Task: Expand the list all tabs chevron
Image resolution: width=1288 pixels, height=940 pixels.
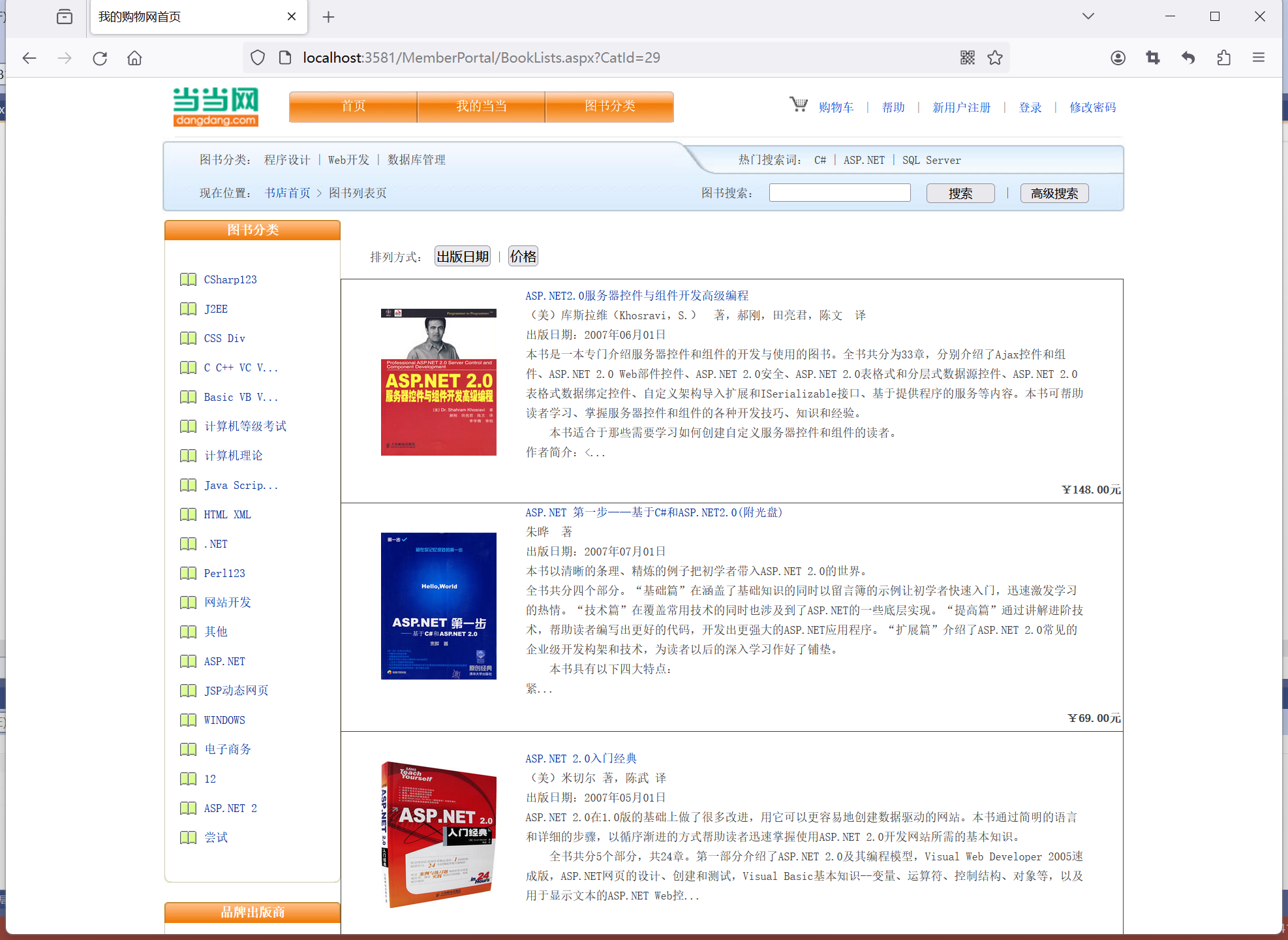Action: click(x=1088, y=16)
